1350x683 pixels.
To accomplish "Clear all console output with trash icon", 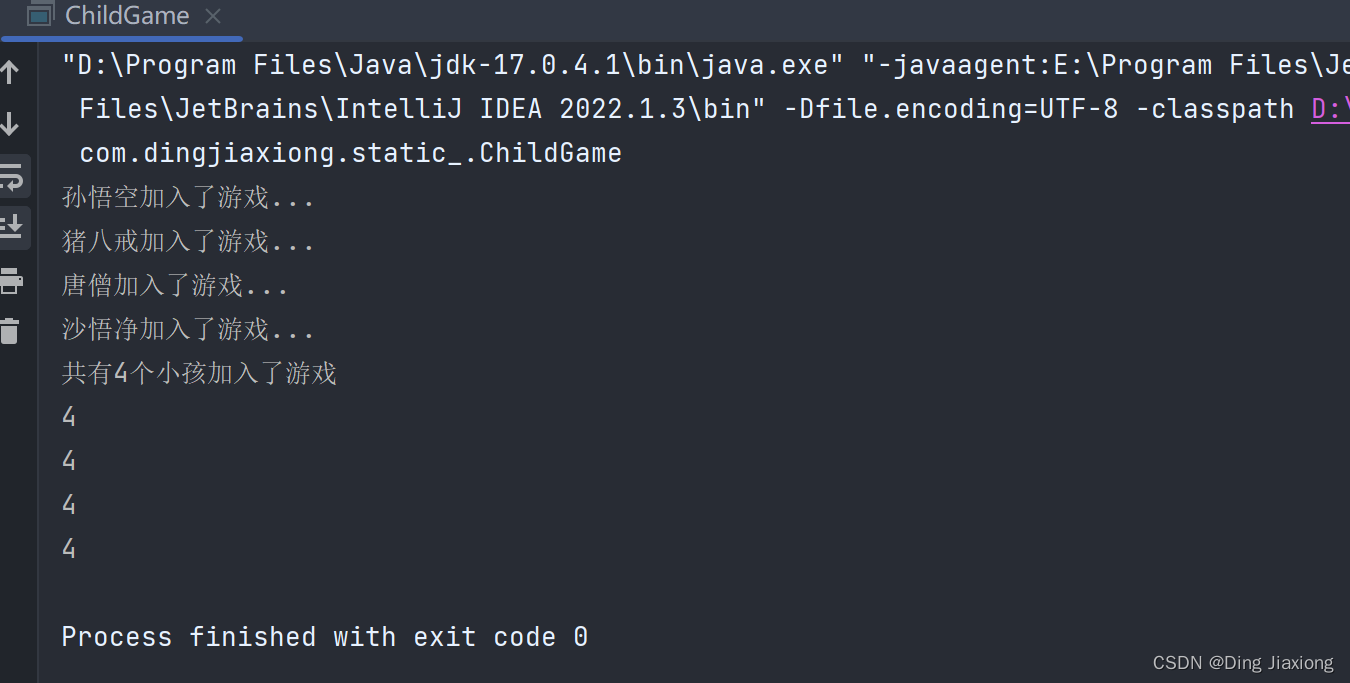I will pos(10,330).
